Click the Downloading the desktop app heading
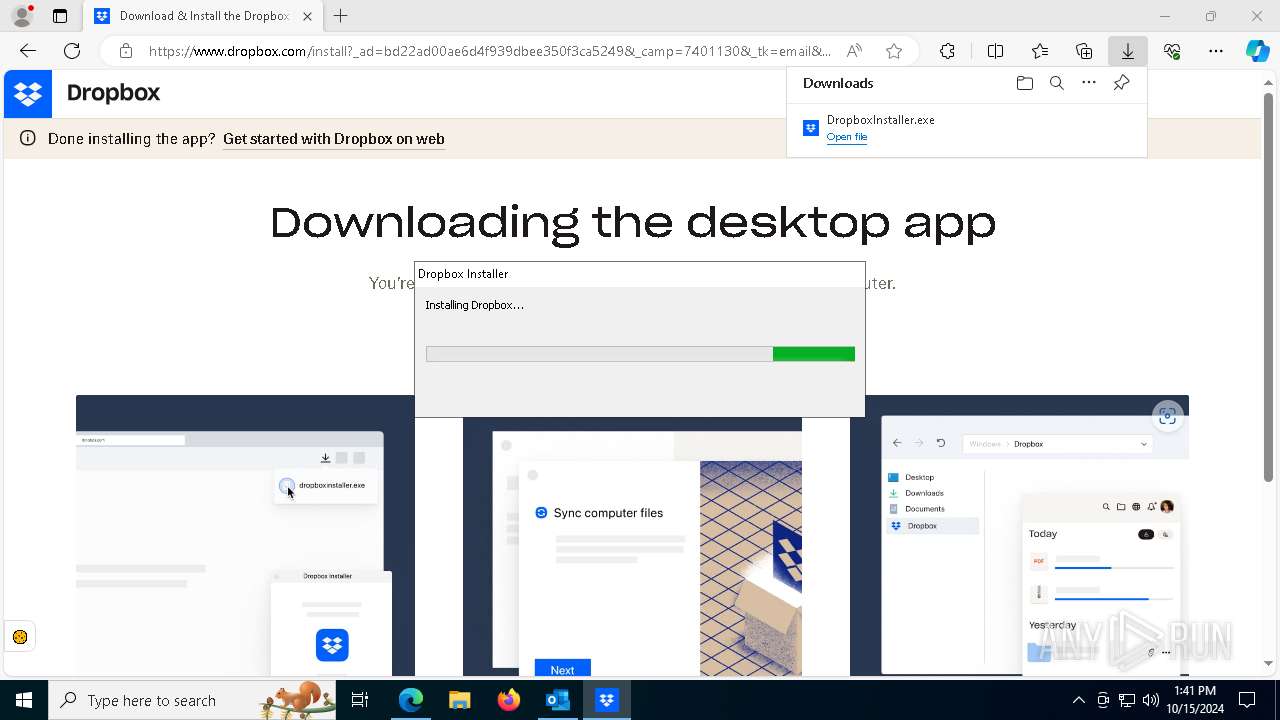 633,222
